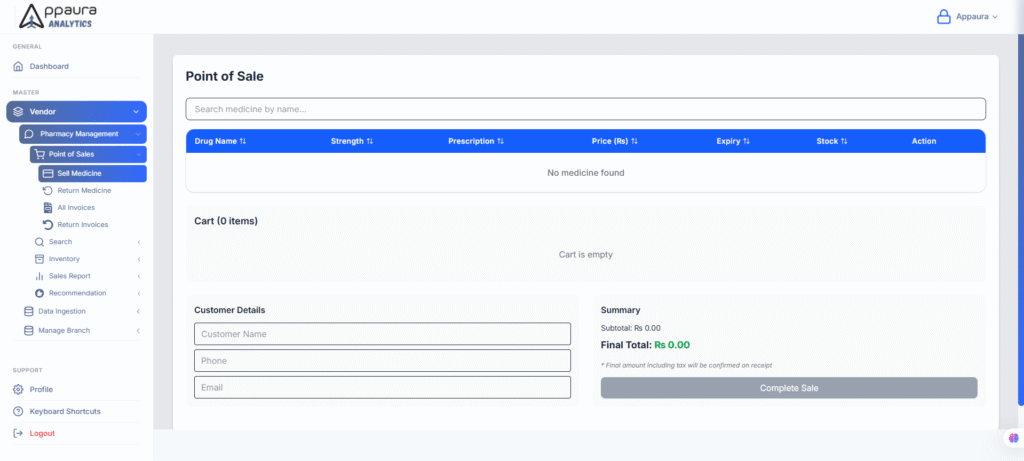Screen dimensions: 1024x461
Task: Open the Appaura user account dropdown
Action: tap(966, 16)
